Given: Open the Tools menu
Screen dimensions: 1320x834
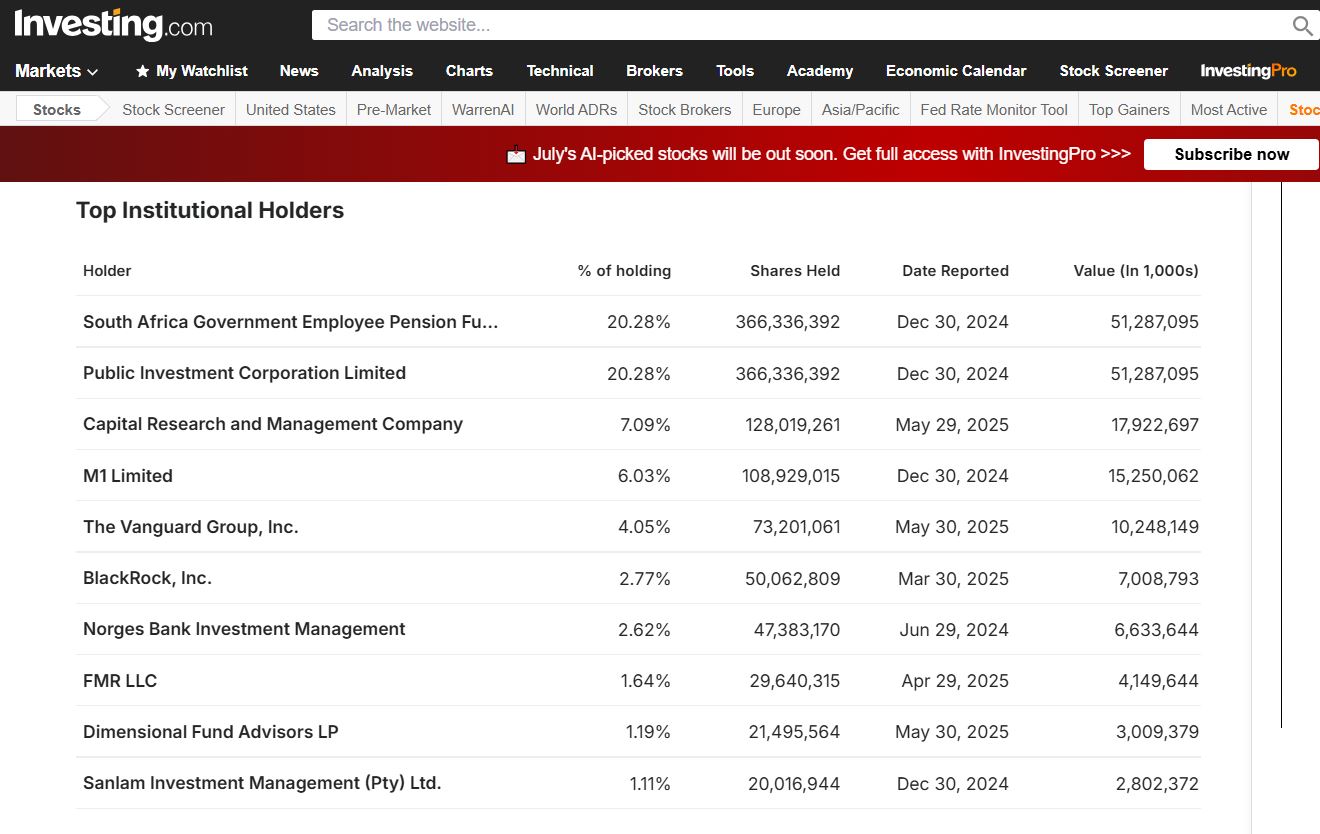Looking at the screenshot, I should (735, 71).
